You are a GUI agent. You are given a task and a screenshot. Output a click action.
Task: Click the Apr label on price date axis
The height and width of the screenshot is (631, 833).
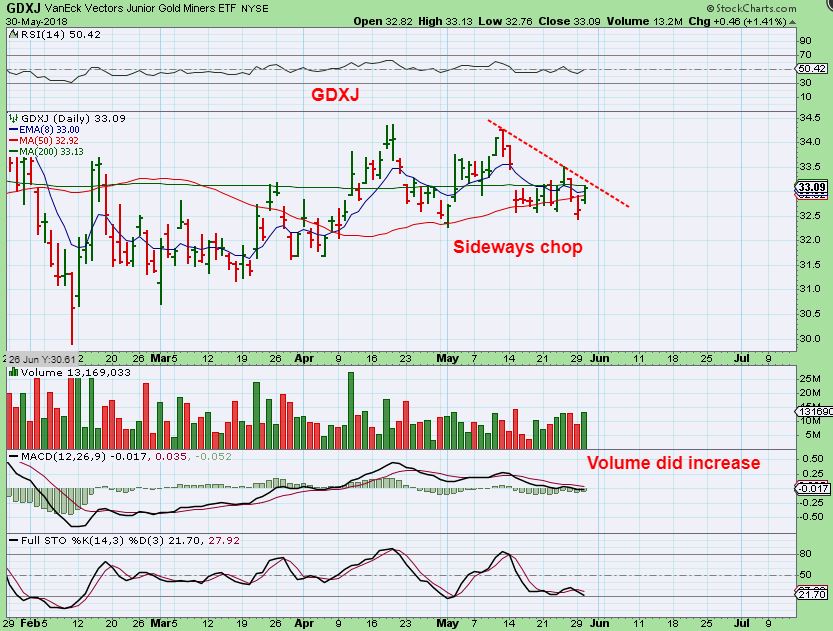pos(304,359)
